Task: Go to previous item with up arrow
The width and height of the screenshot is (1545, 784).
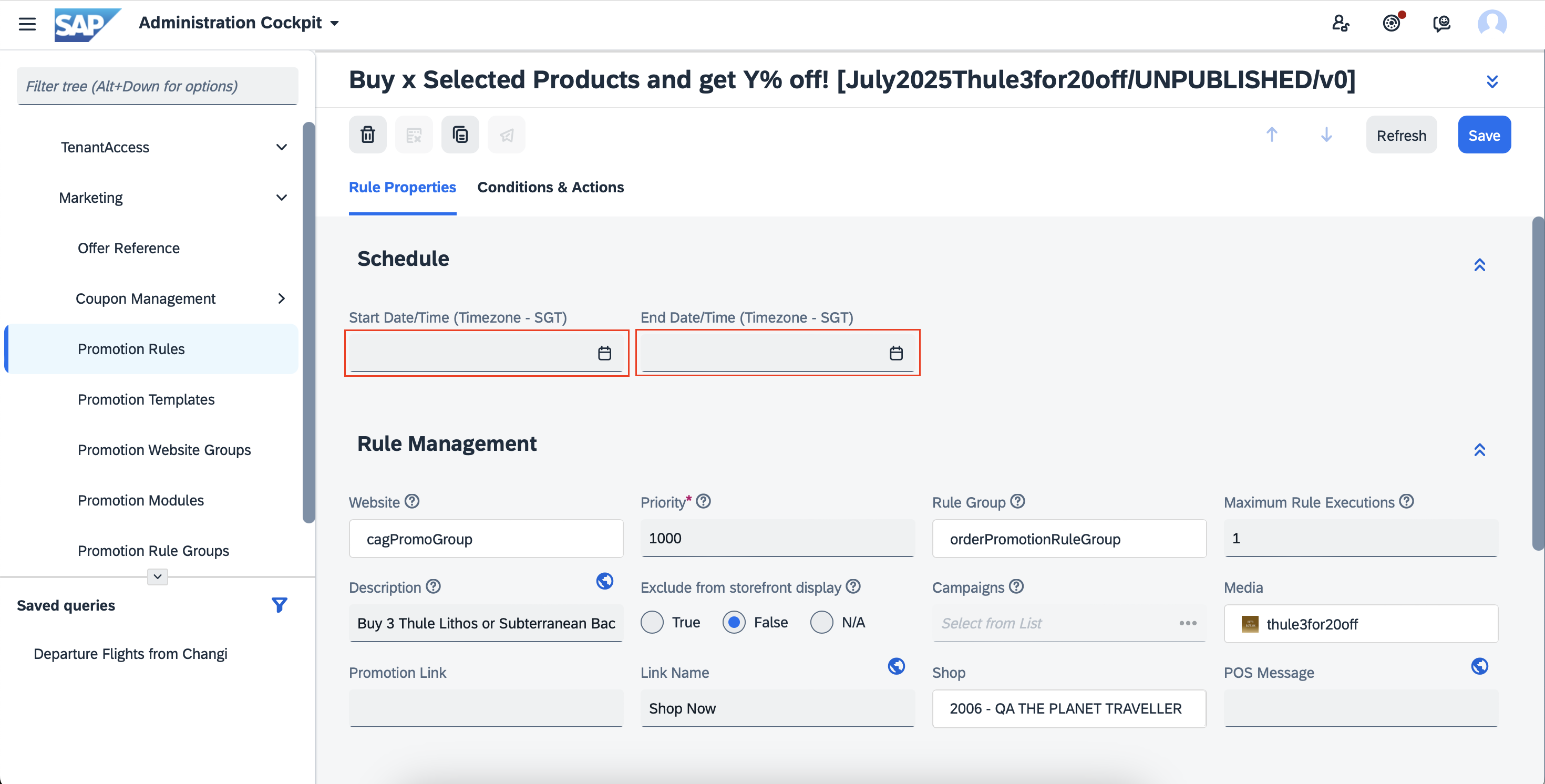Action: pyautogui.click(x=1272, y=135)
